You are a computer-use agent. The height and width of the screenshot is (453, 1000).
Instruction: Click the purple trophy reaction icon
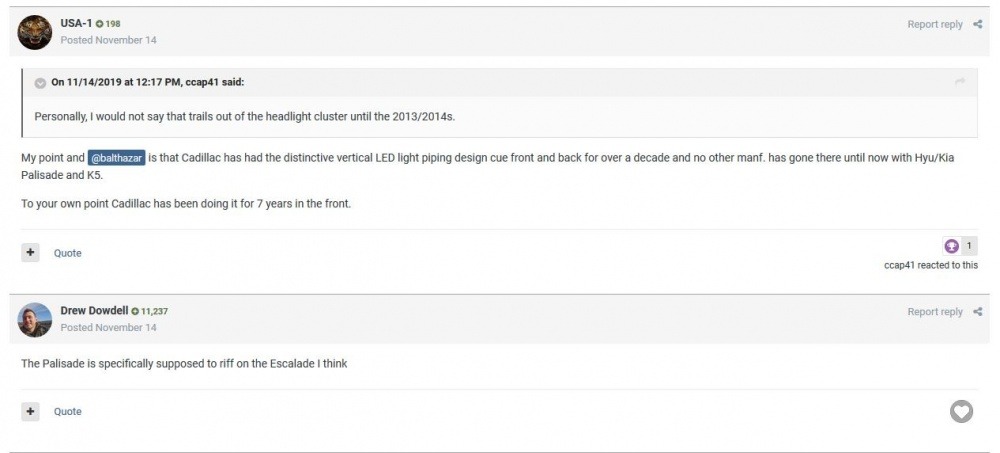point(951,246)
